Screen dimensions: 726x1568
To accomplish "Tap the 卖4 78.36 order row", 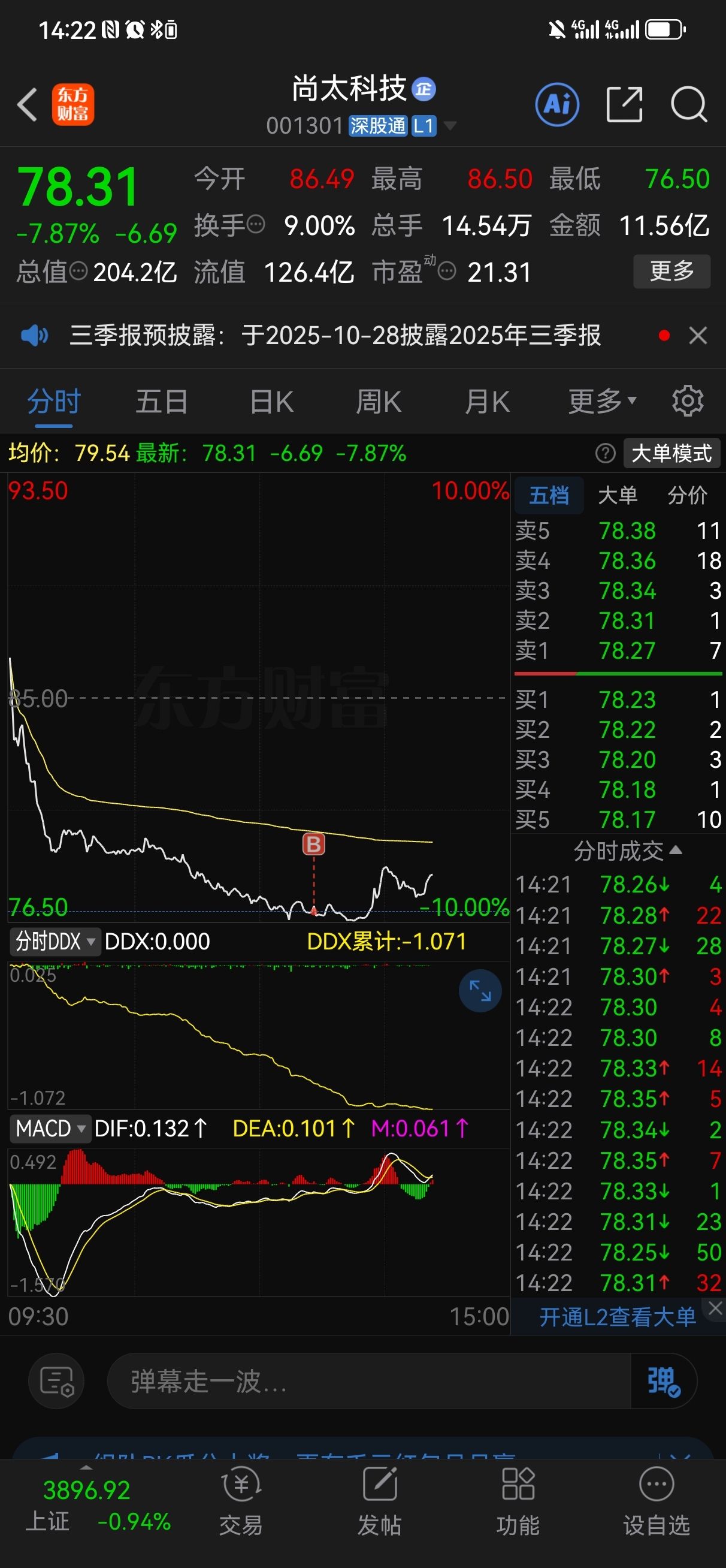I will pyautogui.click(x=618, y=560).
